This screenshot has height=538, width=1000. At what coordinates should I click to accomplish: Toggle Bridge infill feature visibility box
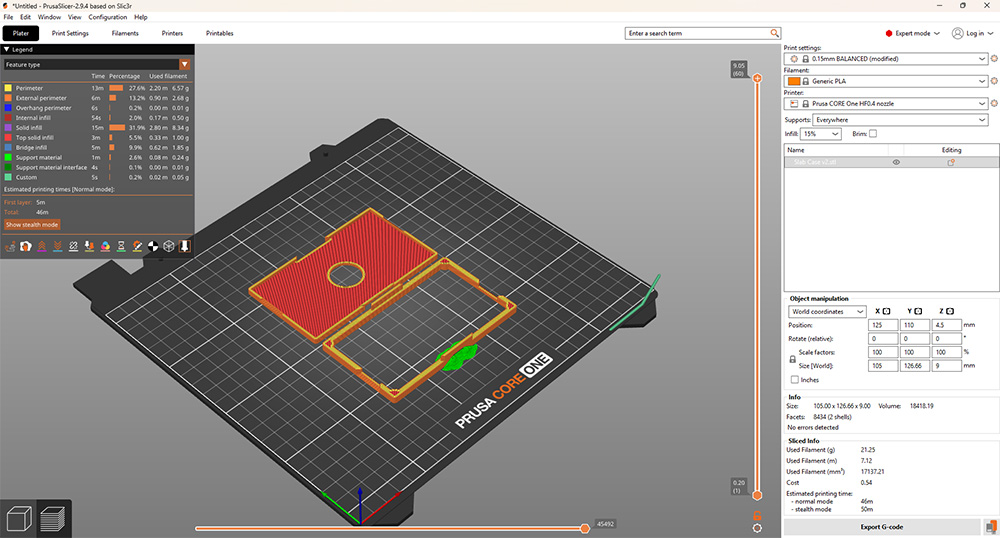click(8, 147)
